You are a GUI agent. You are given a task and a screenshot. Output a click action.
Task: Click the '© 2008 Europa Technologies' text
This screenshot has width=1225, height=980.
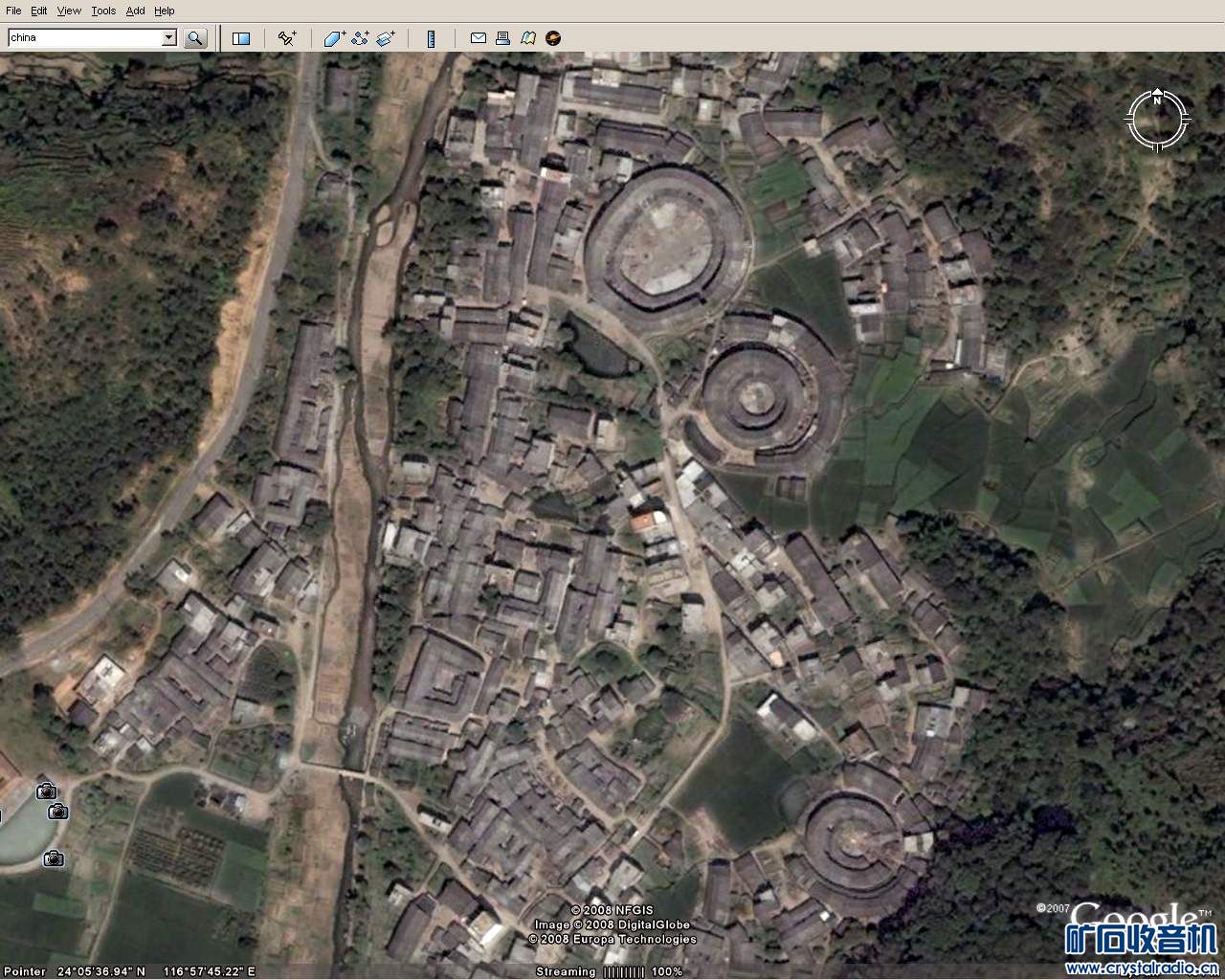612,939
